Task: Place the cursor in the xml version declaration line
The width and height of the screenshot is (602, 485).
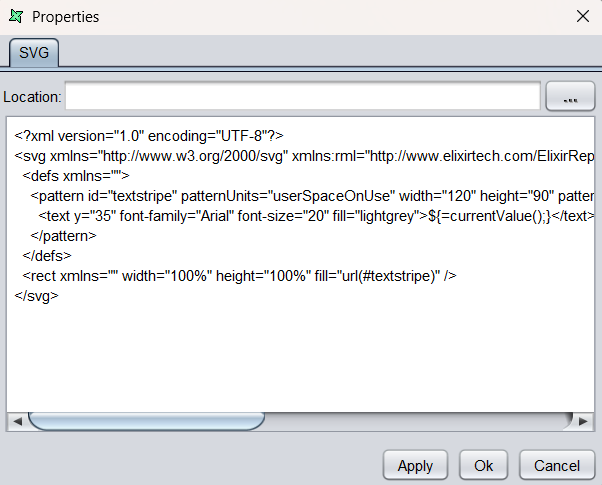Action: click(x=149, y=136)
